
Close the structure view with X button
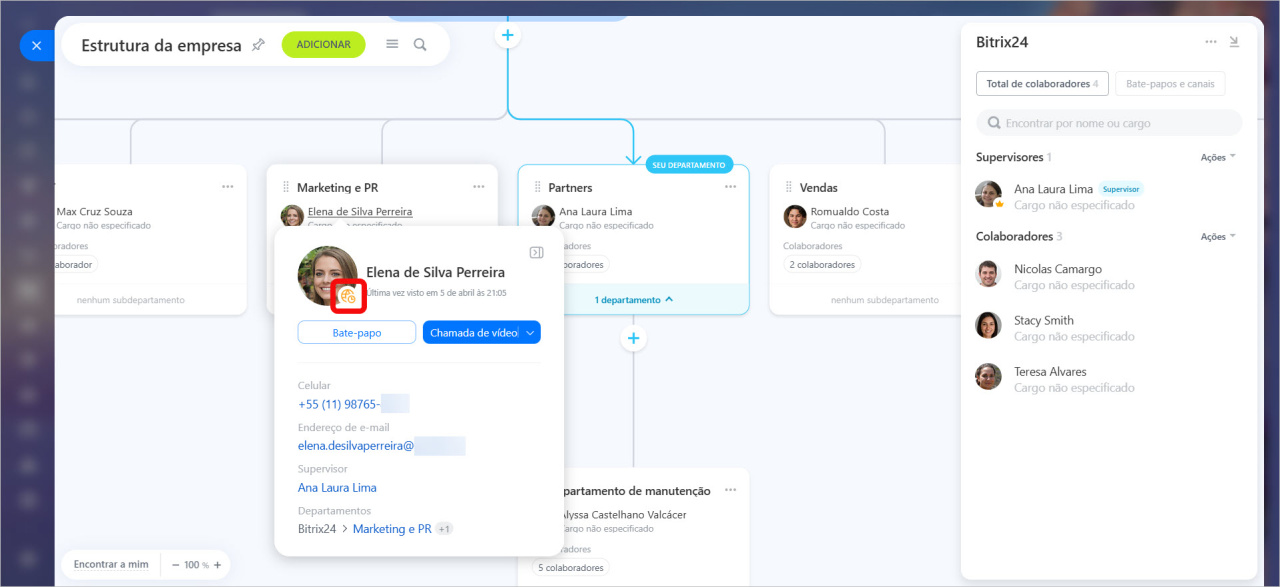click(36, 46)
